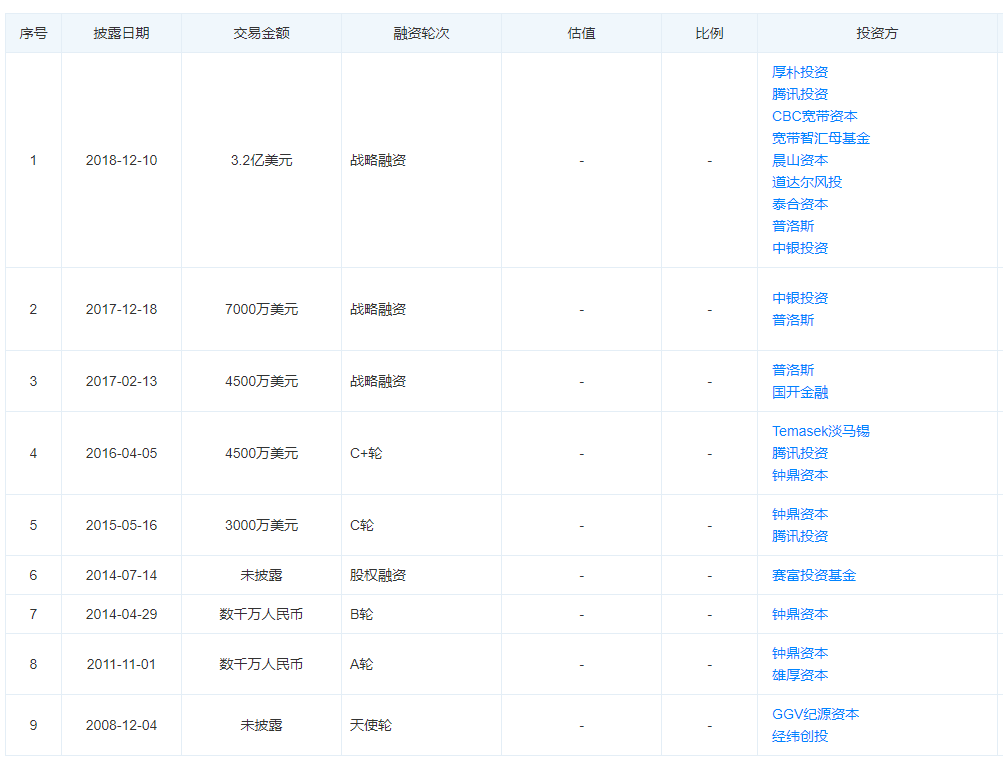Open 泰合资本 investor link
This screenshot has width=1003, height=760.
pos(800,204)
